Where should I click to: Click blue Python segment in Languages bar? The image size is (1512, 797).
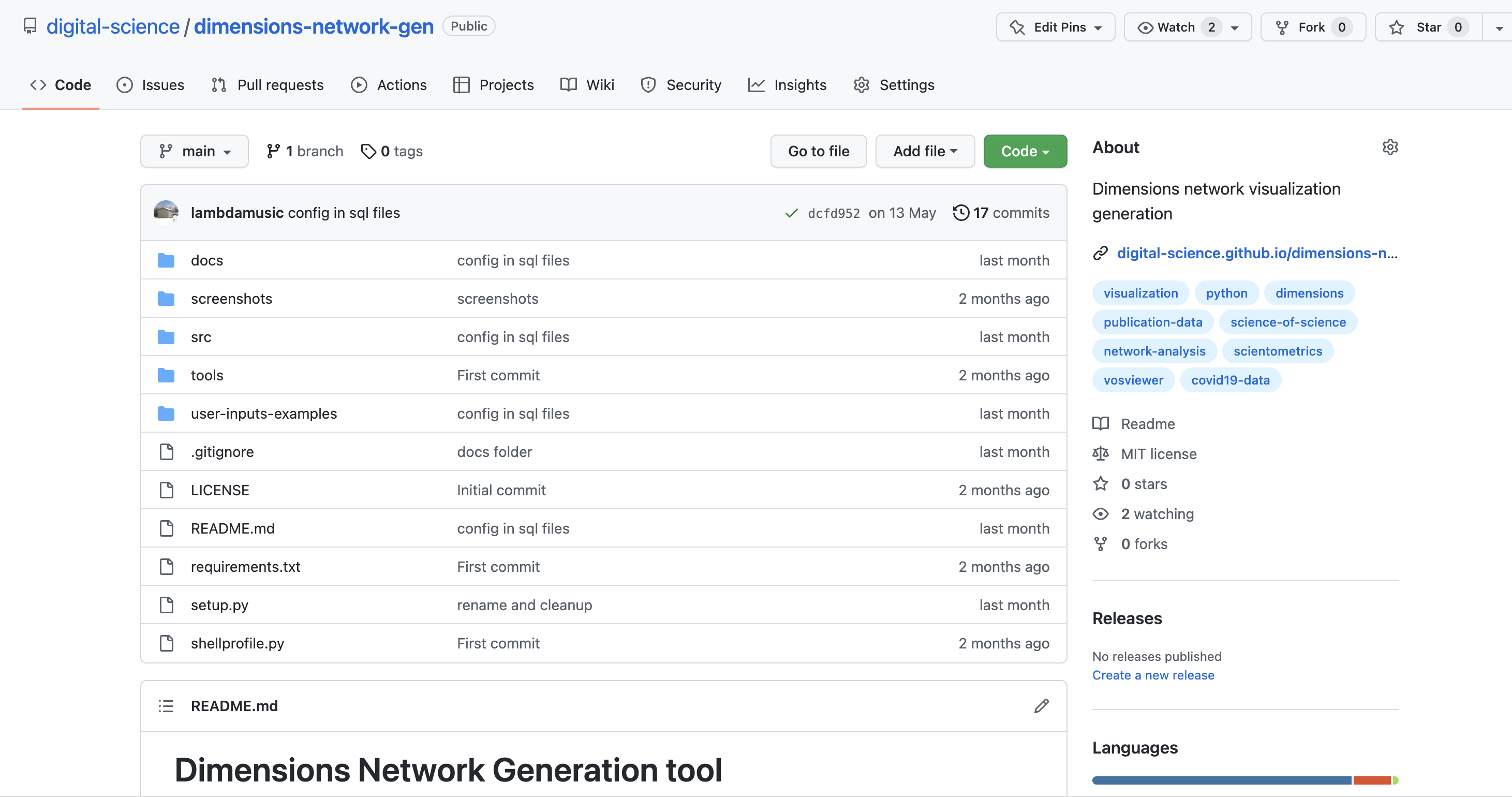[1222, 780]
